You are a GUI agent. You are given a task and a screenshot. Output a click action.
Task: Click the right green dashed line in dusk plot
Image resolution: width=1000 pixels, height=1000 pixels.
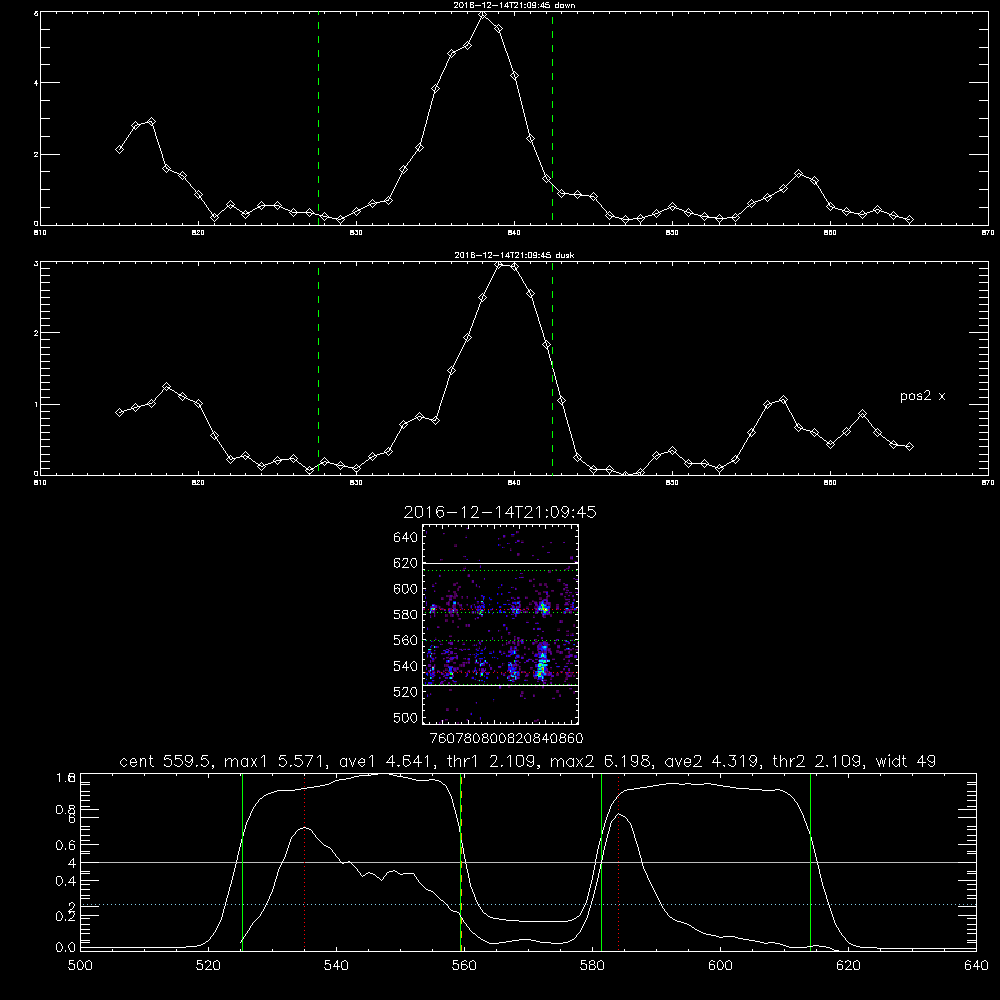[x=552, y=368]
